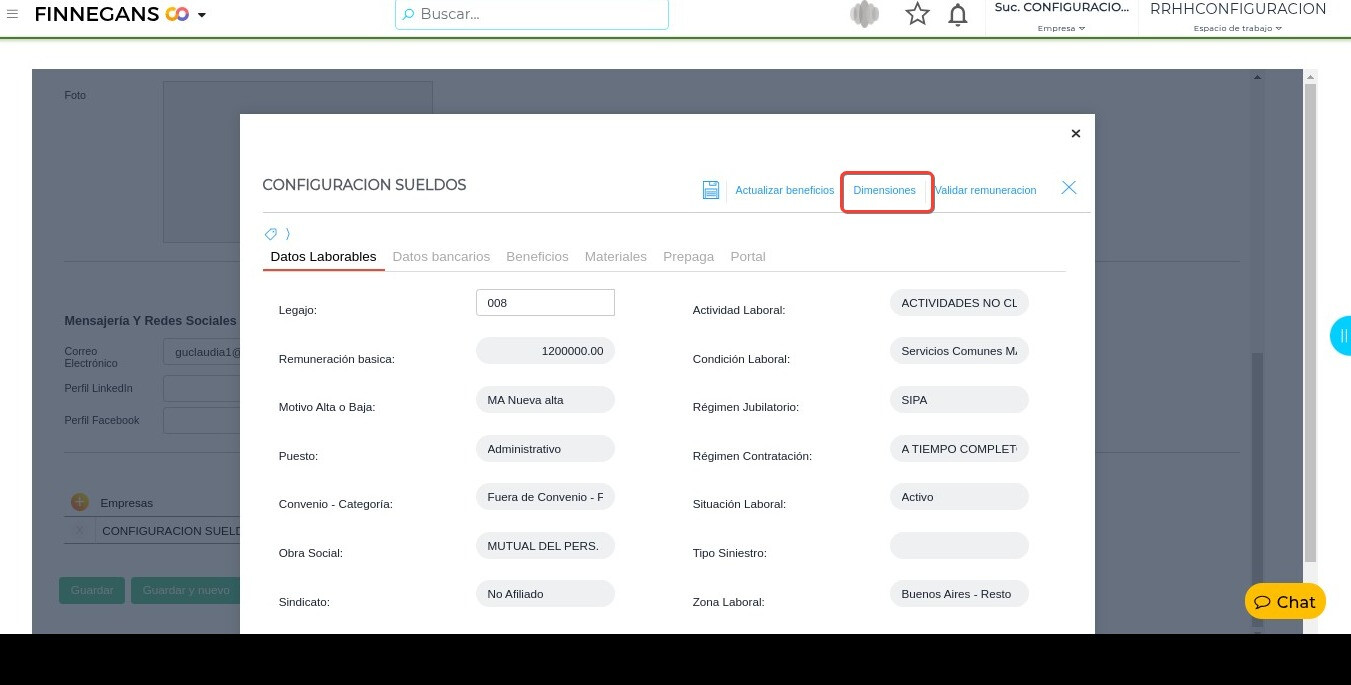Focus the Buscar search field
1351x685 pixels.
pyautogui.click(x=531, y=14)
